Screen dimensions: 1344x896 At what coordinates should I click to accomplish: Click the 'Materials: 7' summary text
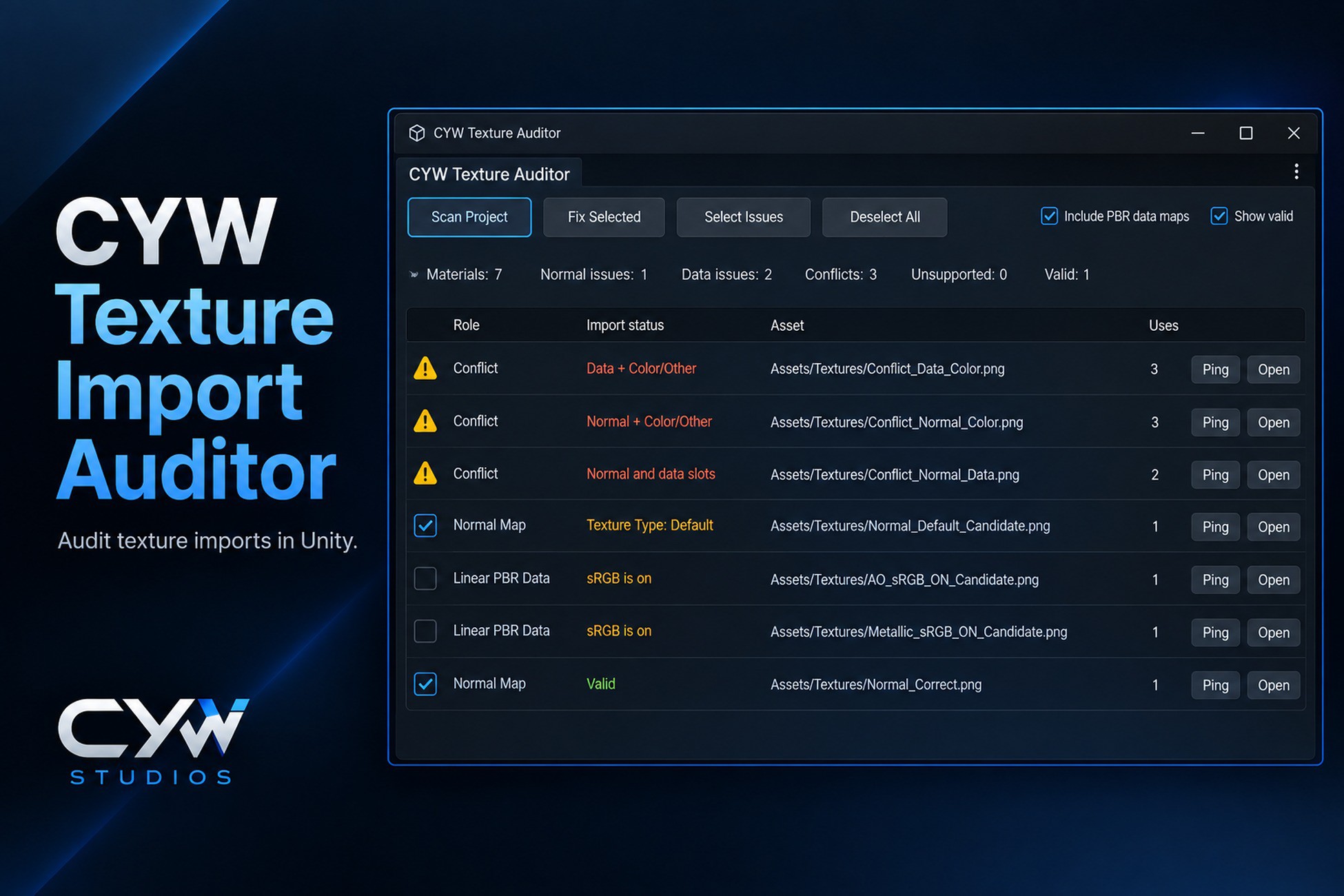click(x=464, y=274)
